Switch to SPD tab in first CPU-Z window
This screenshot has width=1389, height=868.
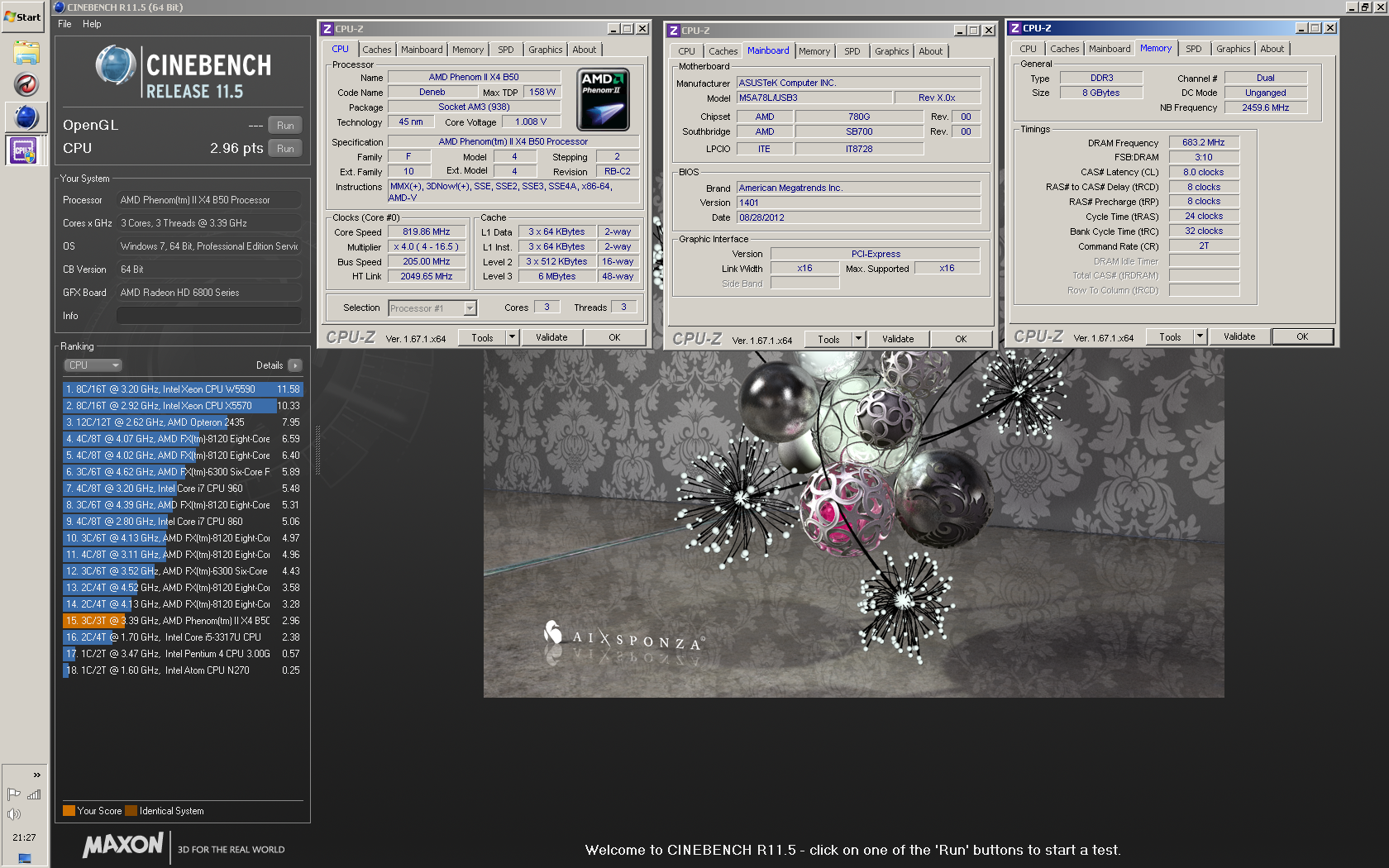pos(505,50)
